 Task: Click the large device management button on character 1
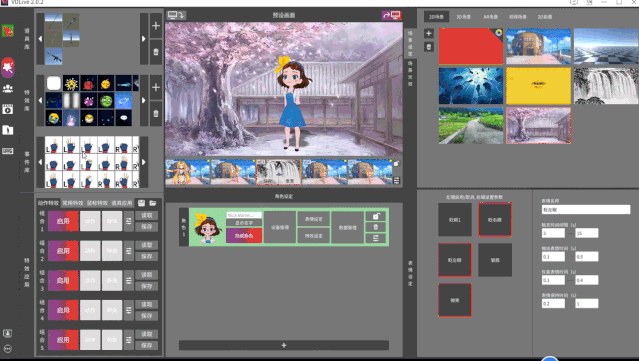click(280, 227)
